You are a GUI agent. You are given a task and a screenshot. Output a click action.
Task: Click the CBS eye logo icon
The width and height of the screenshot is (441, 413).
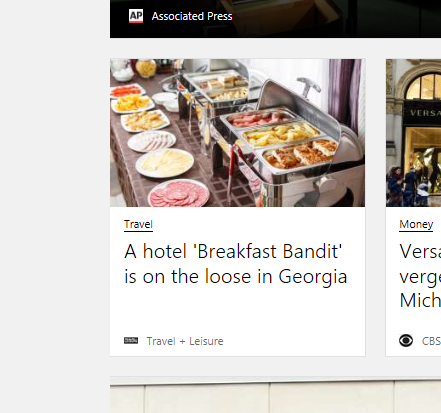[406, 340]
